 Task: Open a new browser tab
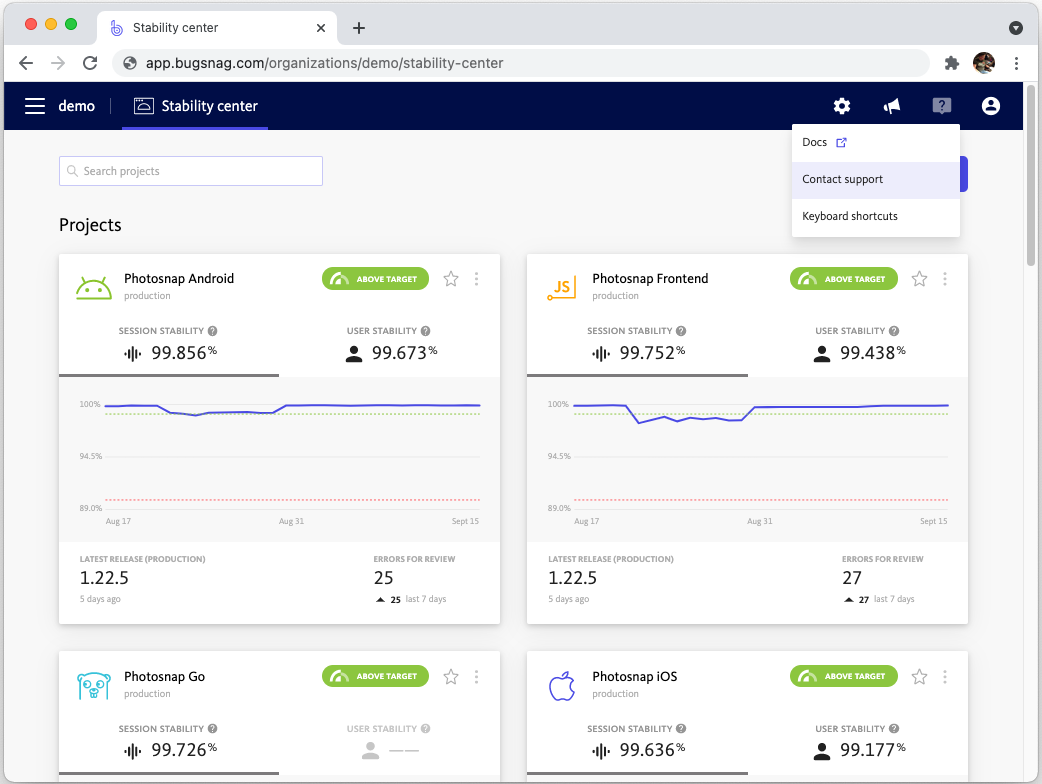[359, 28]
